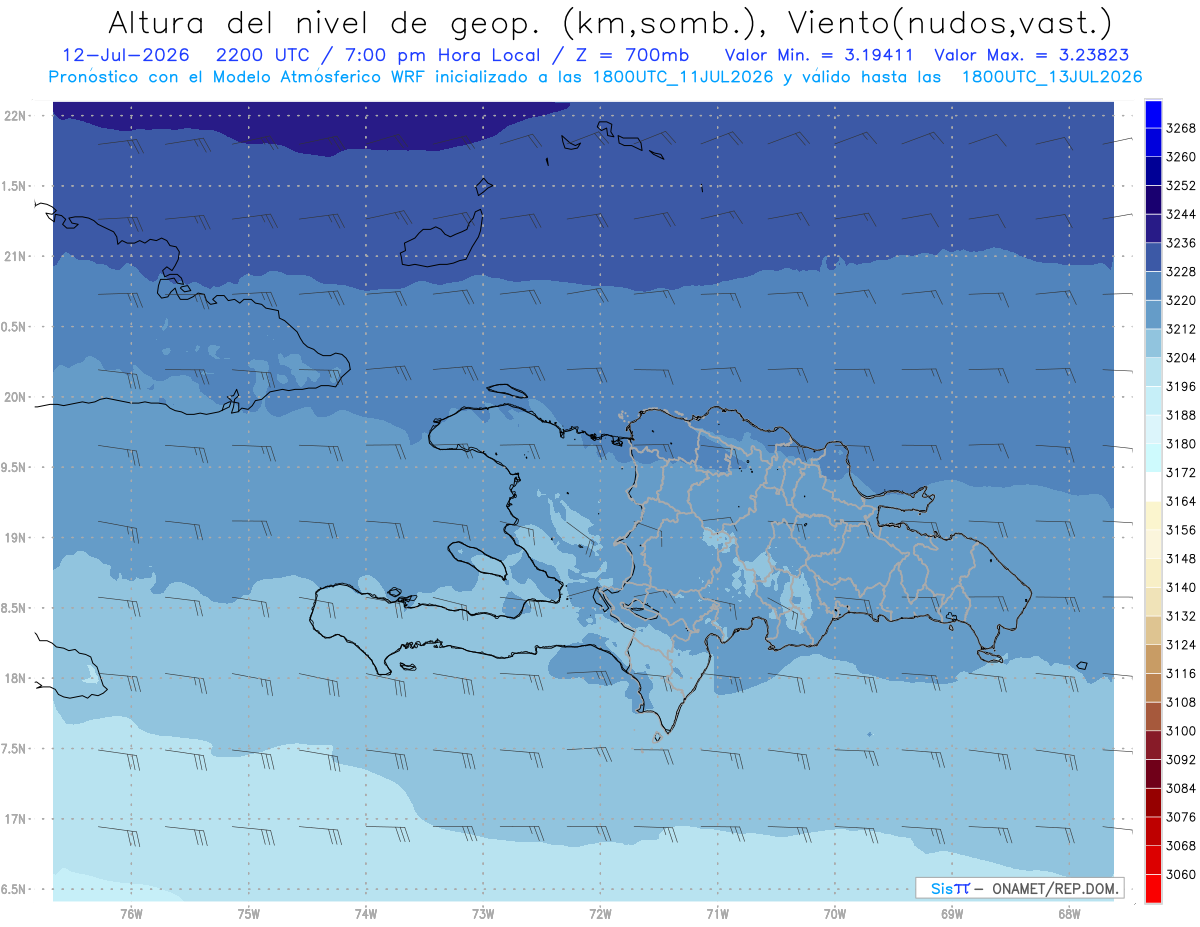Click the colorbar label '3116'
Screen dimensions: 1200x927
click(x=1181, y=674)
